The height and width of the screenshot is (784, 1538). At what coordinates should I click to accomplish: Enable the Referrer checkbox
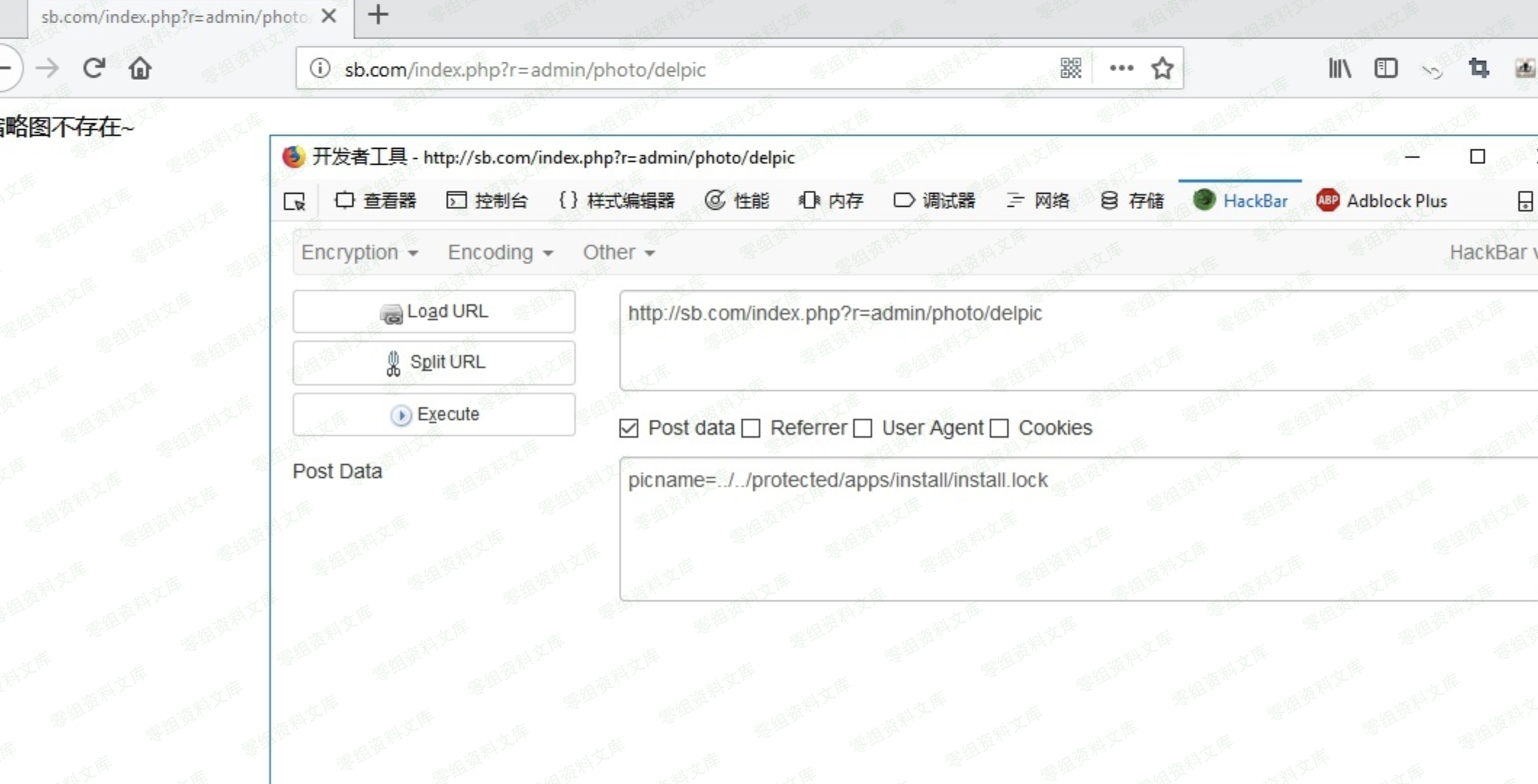(752, 428)
